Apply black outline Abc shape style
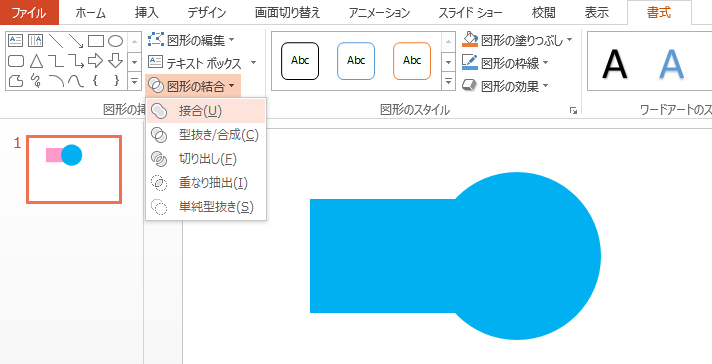This screenshot has width=712, height=364. tap(300, 61)
